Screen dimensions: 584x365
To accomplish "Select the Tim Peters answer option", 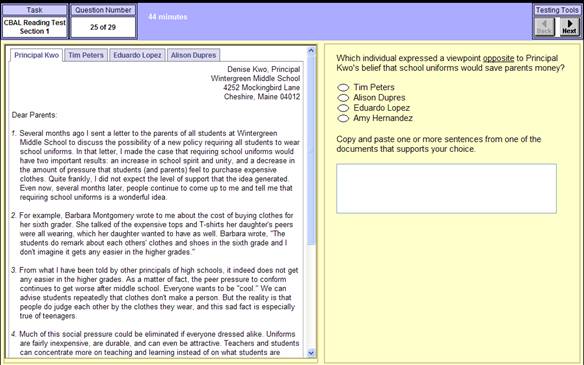I will coord(343,87).
